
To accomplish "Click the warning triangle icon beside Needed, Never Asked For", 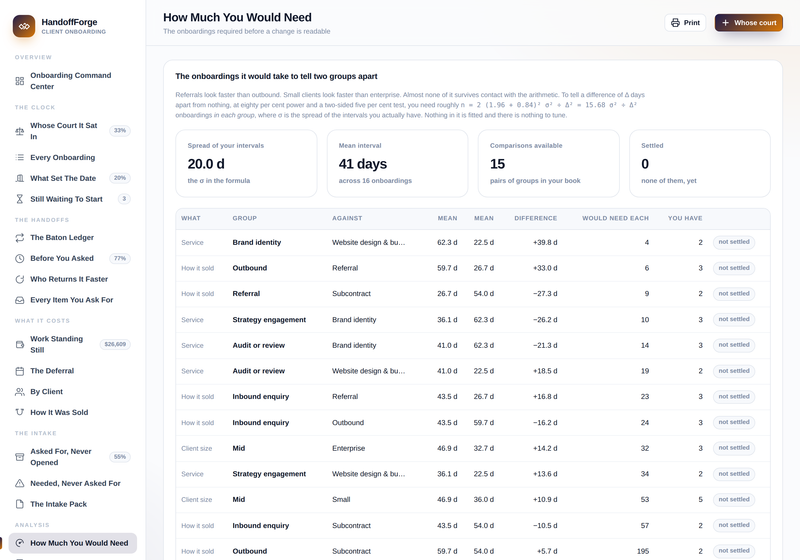I will (x=19, y=483).
